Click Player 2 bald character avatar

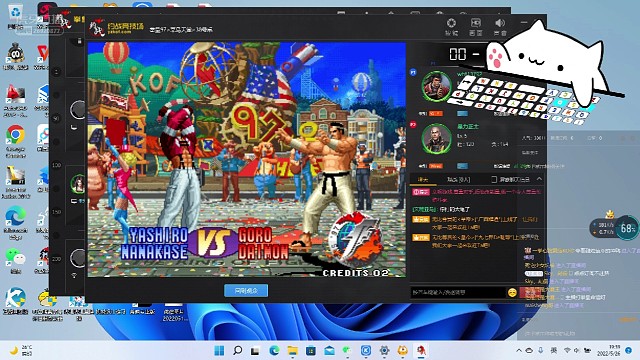[x=436, y=139]
